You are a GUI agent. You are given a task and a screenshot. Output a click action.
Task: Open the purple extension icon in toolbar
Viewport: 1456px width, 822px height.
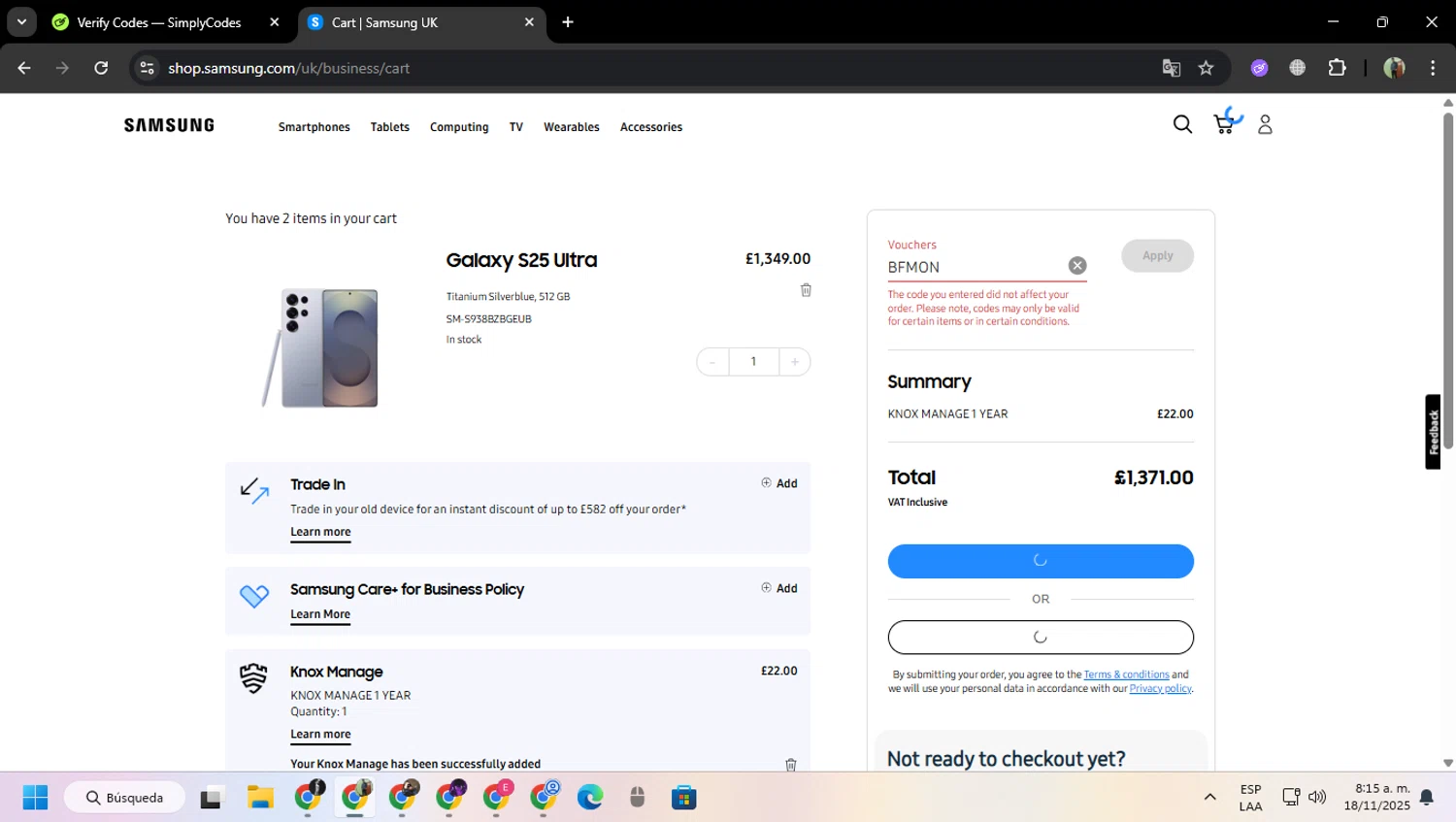click(1260, 68)
